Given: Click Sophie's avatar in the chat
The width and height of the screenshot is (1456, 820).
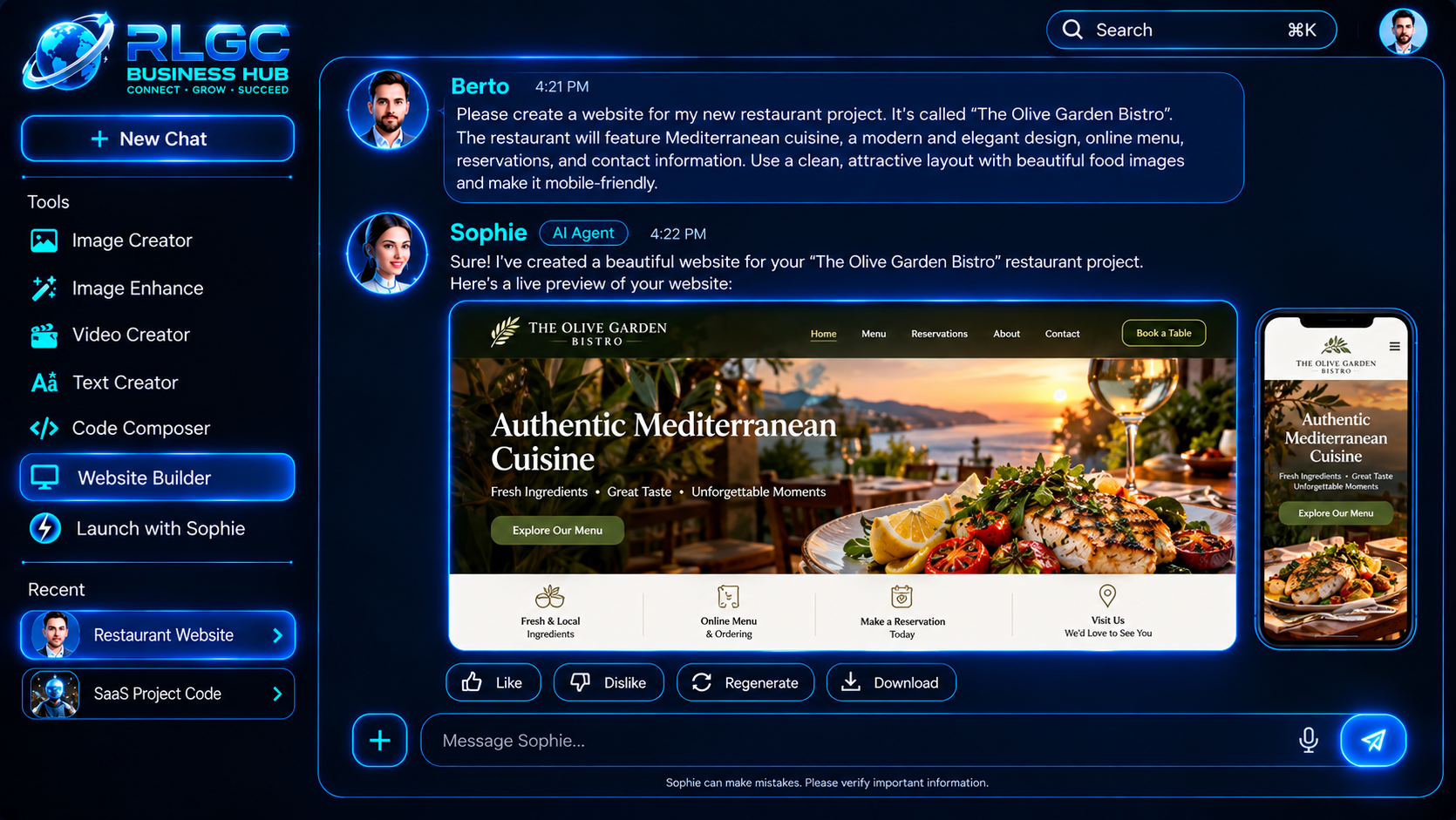Looking at the screenshot, I should 387,254.
